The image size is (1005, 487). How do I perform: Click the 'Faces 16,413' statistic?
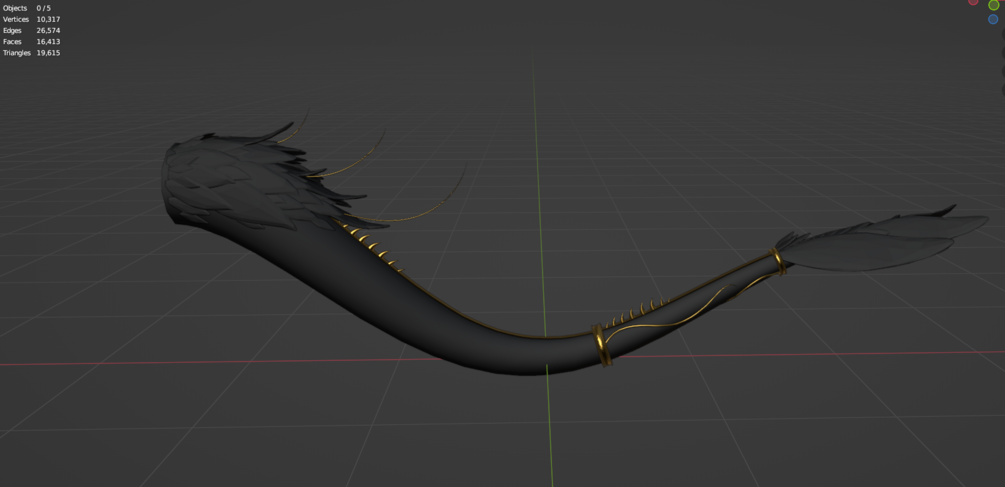(x=32, y=42)
